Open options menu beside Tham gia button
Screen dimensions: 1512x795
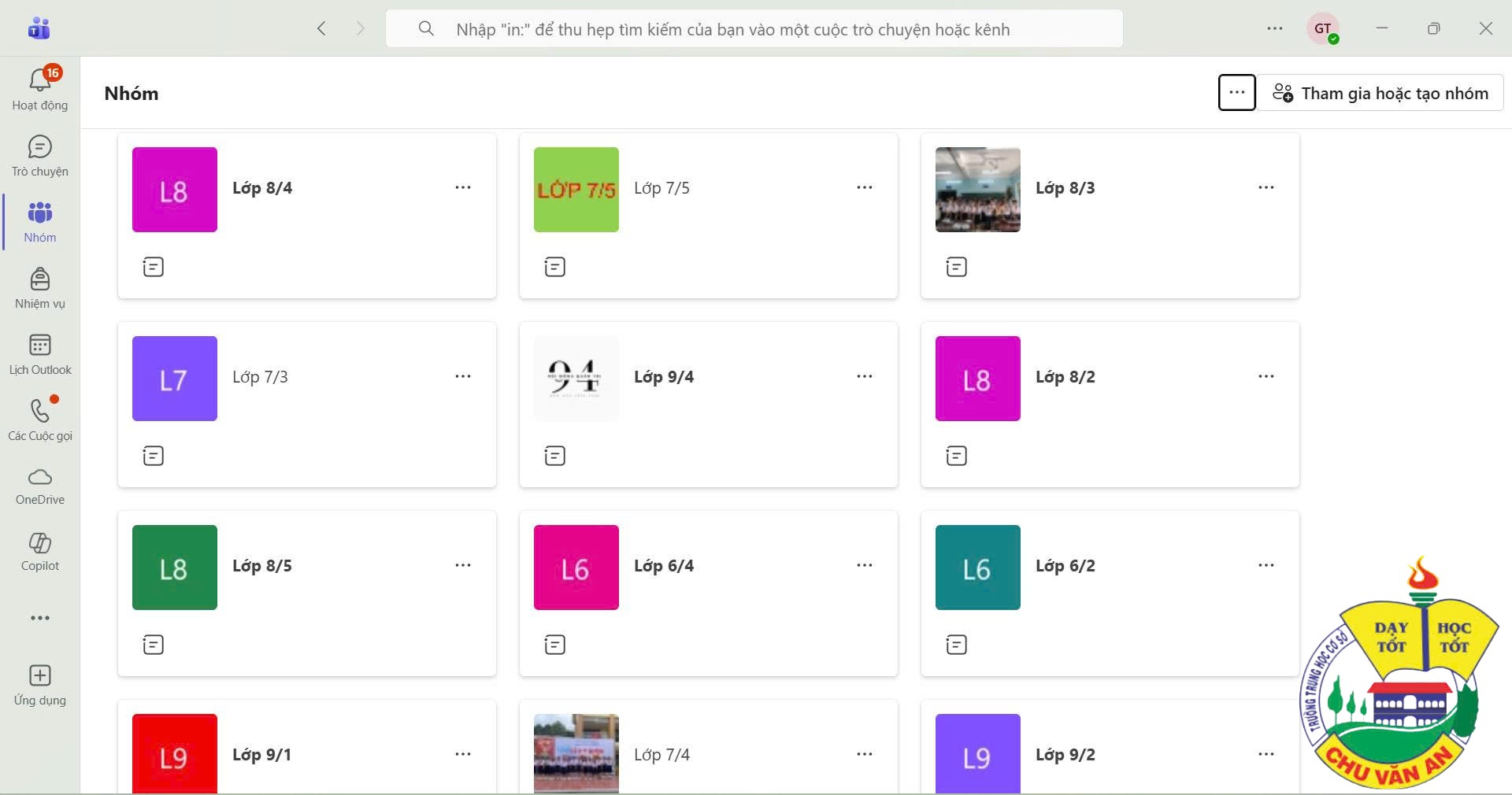pos(1236,93)
